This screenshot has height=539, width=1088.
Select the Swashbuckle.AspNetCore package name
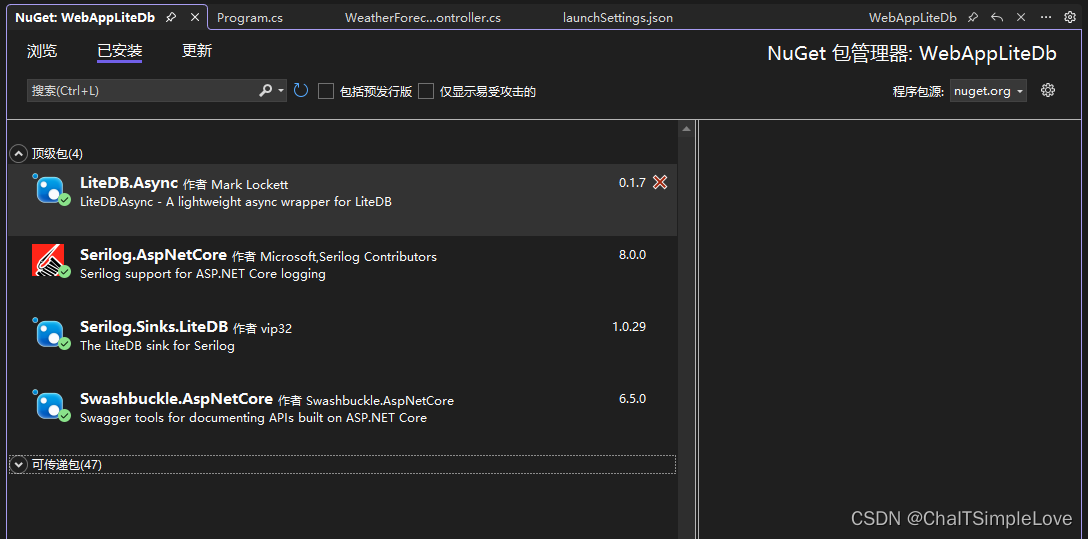pos(176,400)
